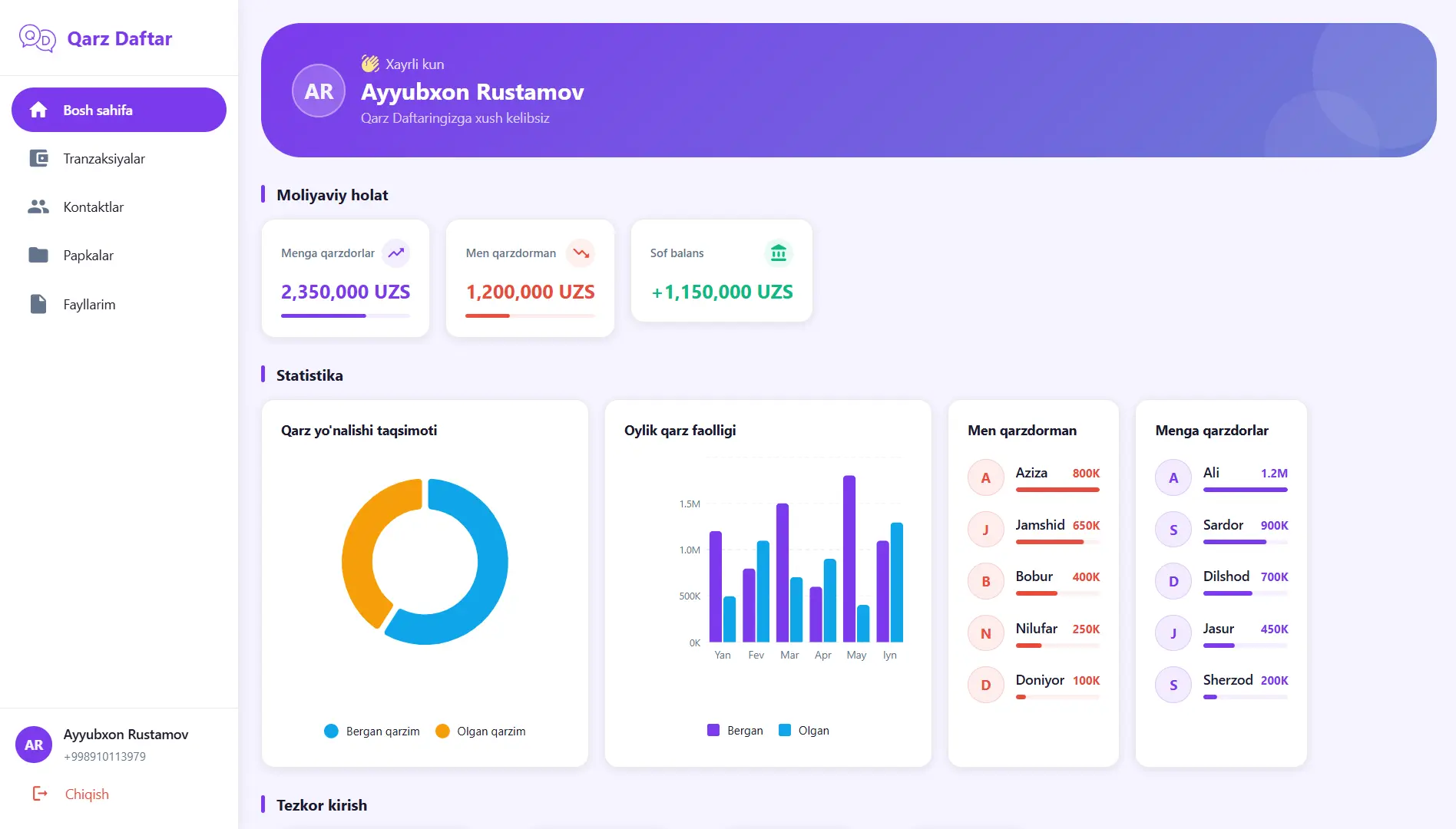
Task: Click the bank icon on Sof balans card
Action: click(x=778, y=253)
